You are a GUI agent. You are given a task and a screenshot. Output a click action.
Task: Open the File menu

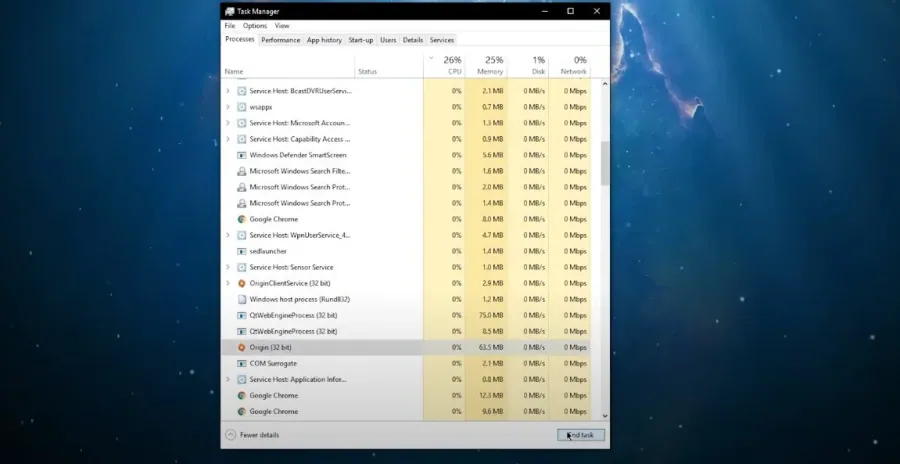(x=230, y=26)
